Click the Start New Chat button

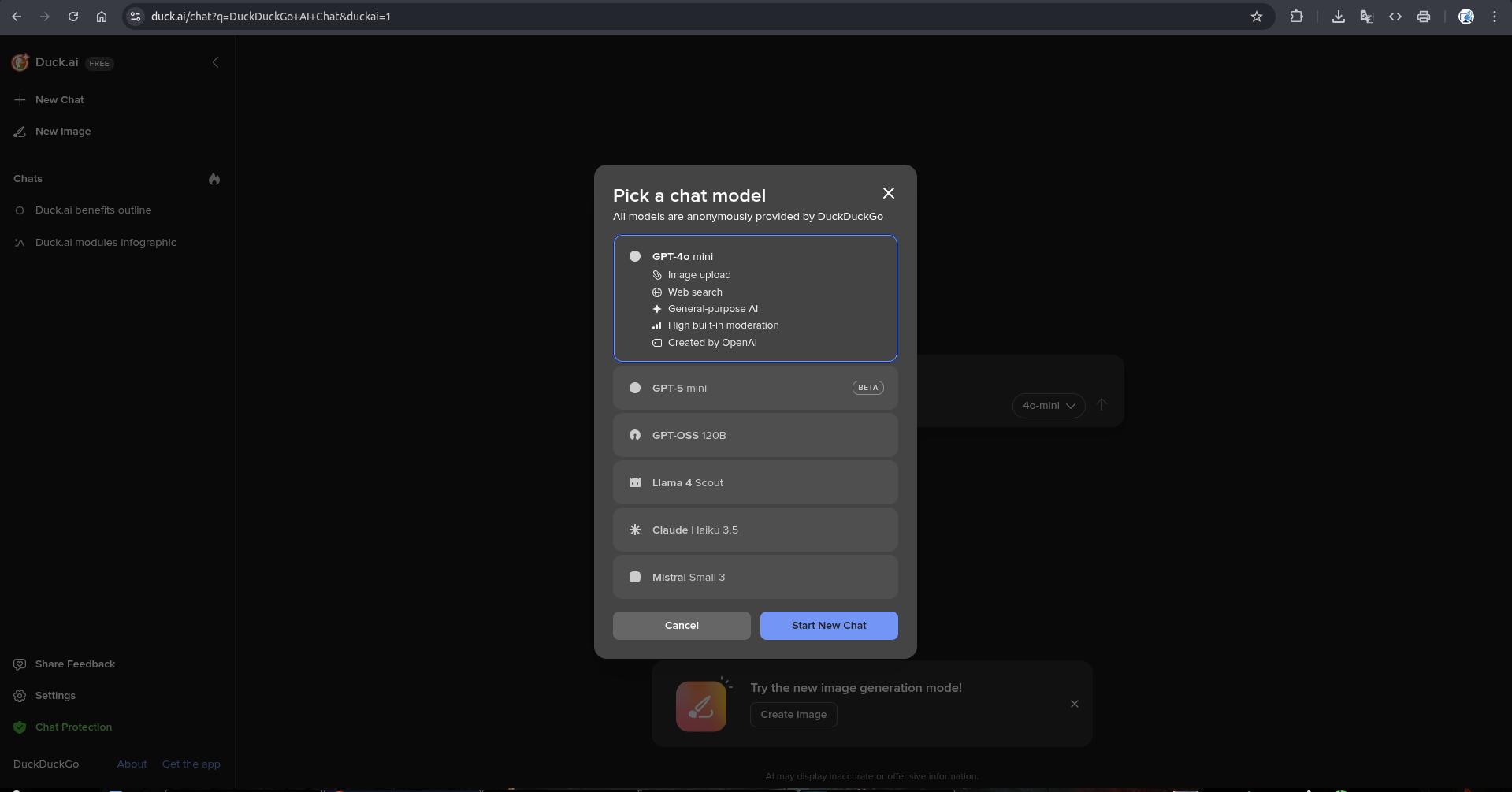click(x=828, y=626)
